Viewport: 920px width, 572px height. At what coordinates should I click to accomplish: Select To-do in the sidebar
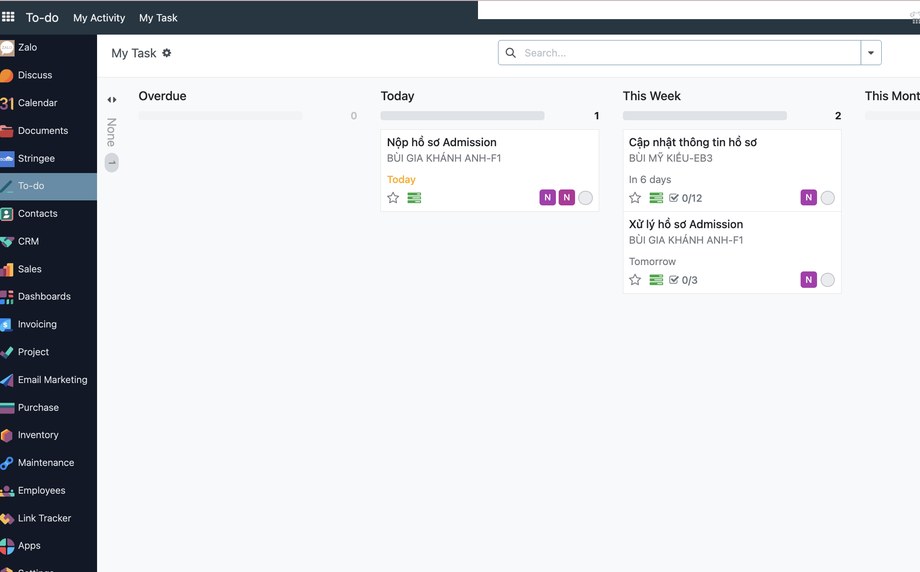click(x=48, y=186)
